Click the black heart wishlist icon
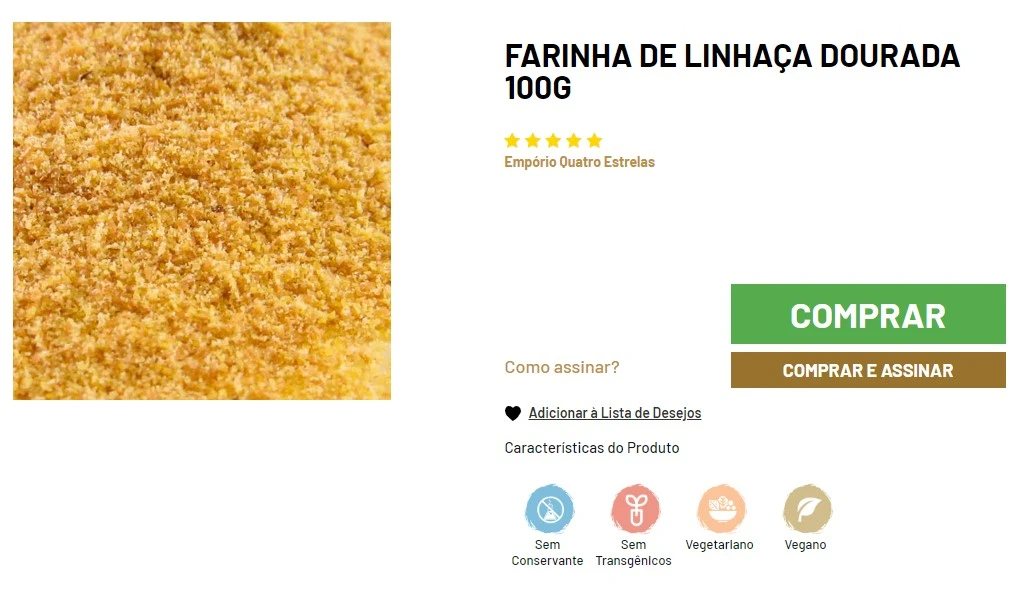Screen dimensions: 1023x605 (x=513, y=413)
